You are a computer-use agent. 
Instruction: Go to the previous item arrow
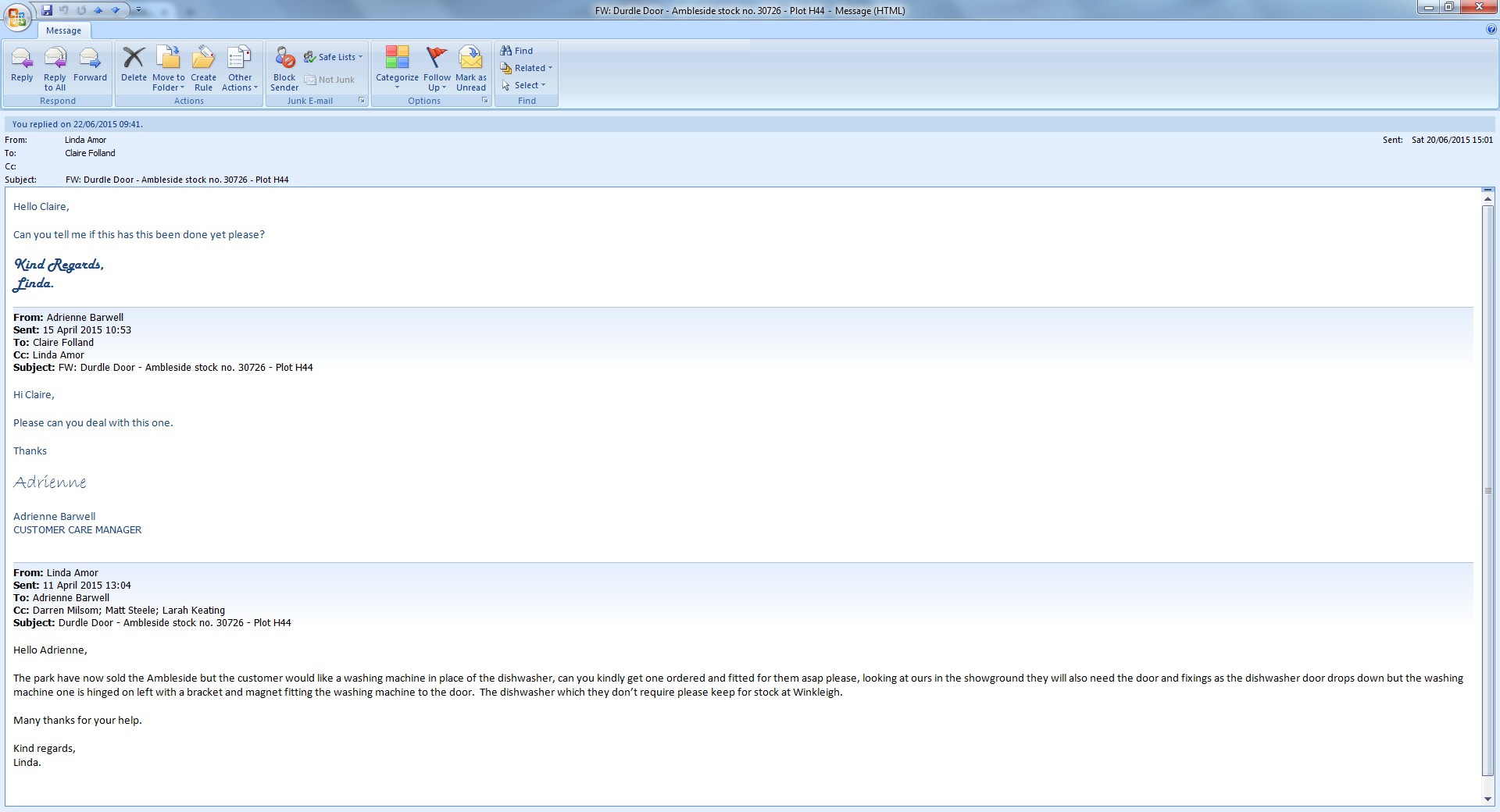(98, 10)
